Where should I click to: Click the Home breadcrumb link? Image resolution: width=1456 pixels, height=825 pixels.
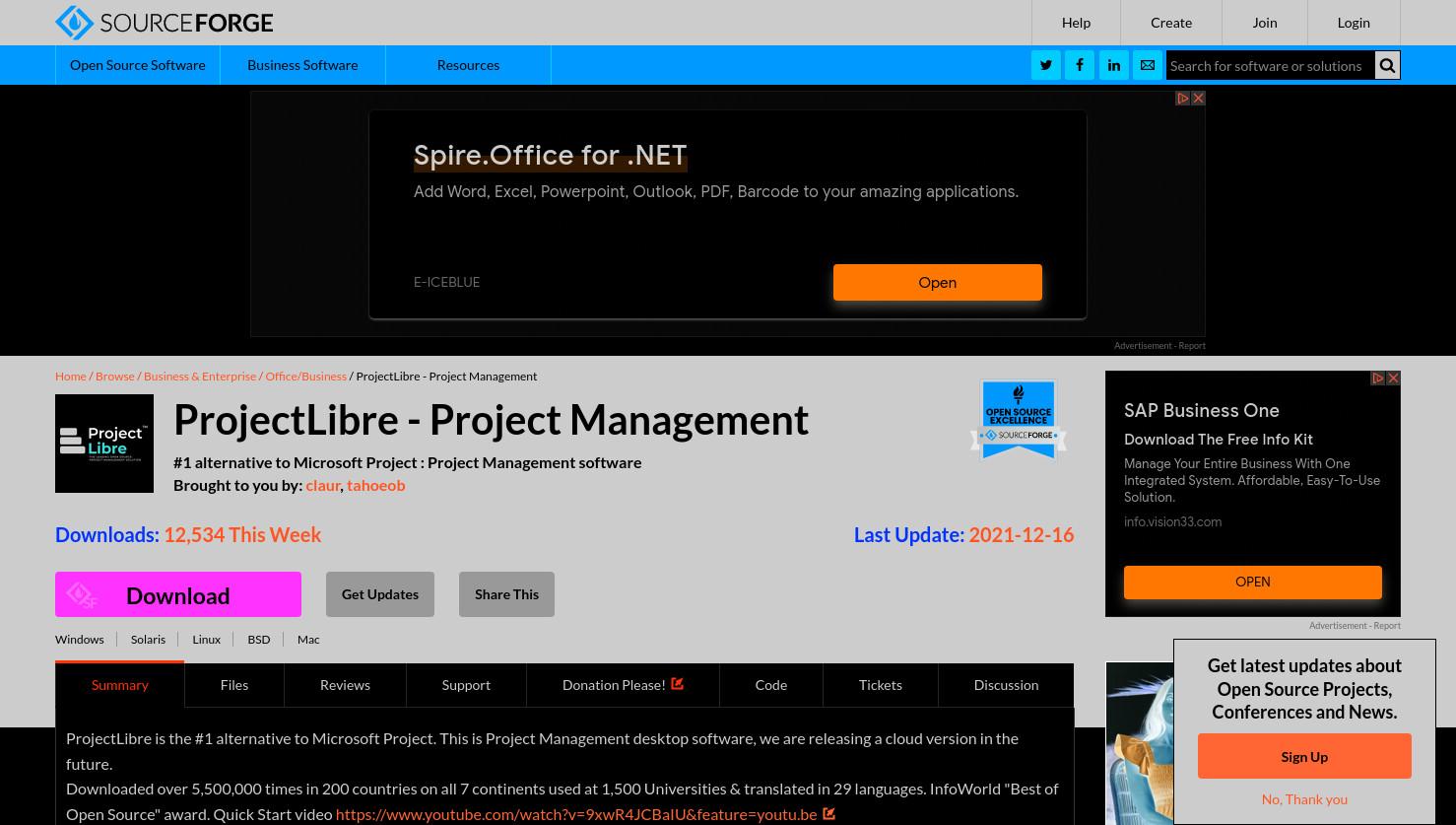coord(71,376)
